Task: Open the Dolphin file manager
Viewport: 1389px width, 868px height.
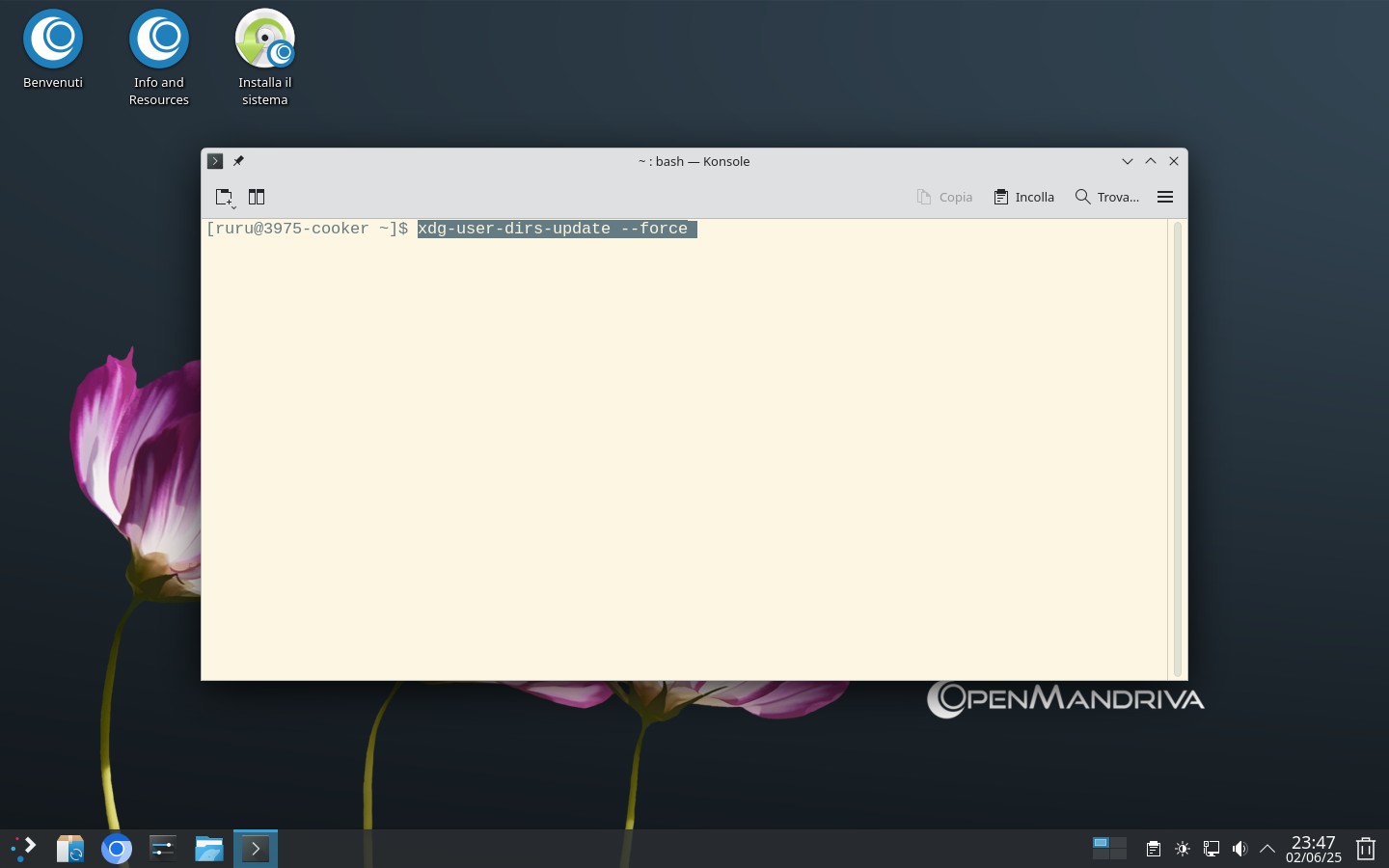Action: point(209,849)
